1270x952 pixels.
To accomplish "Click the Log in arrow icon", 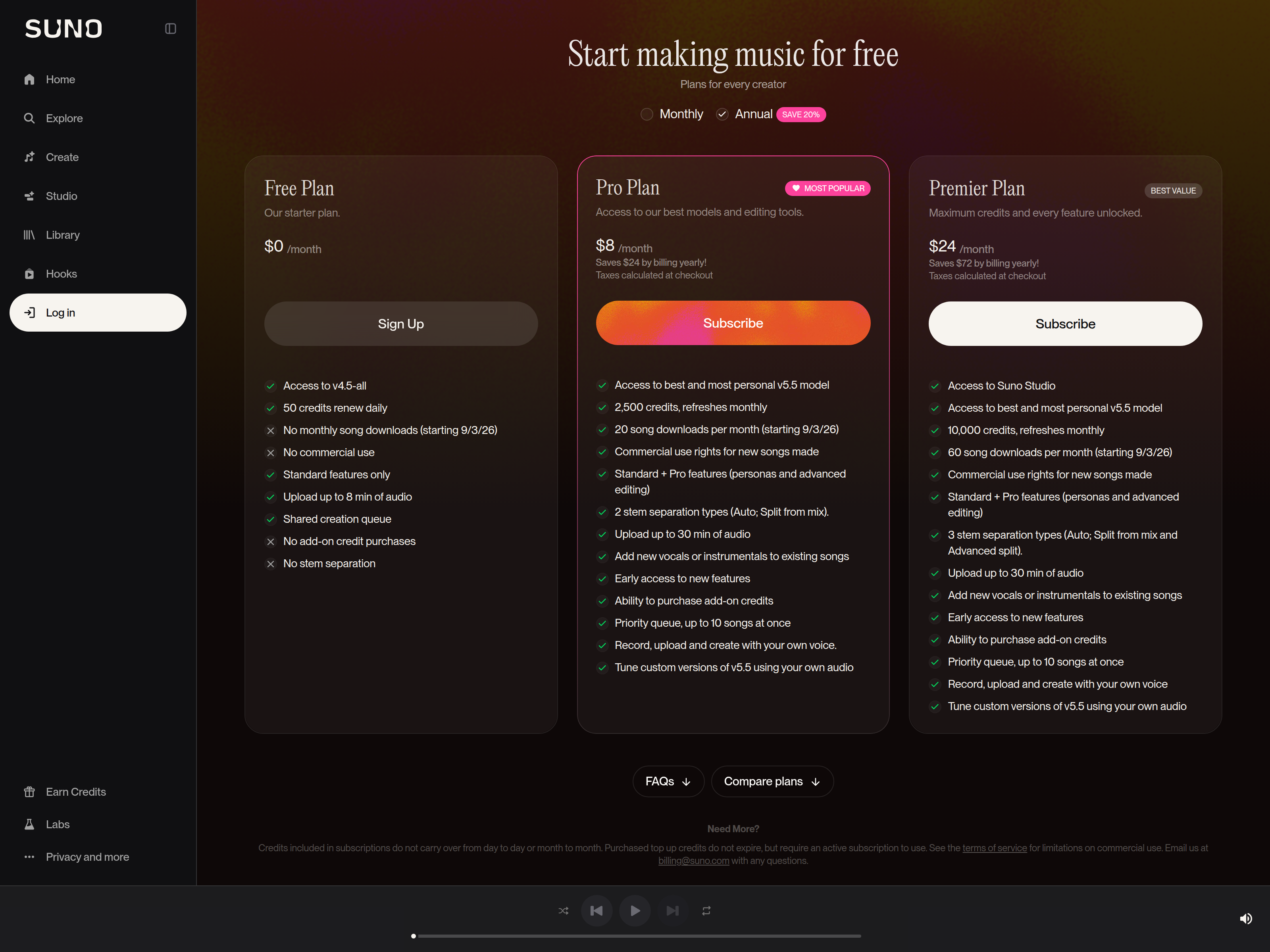I will point(30,313).
